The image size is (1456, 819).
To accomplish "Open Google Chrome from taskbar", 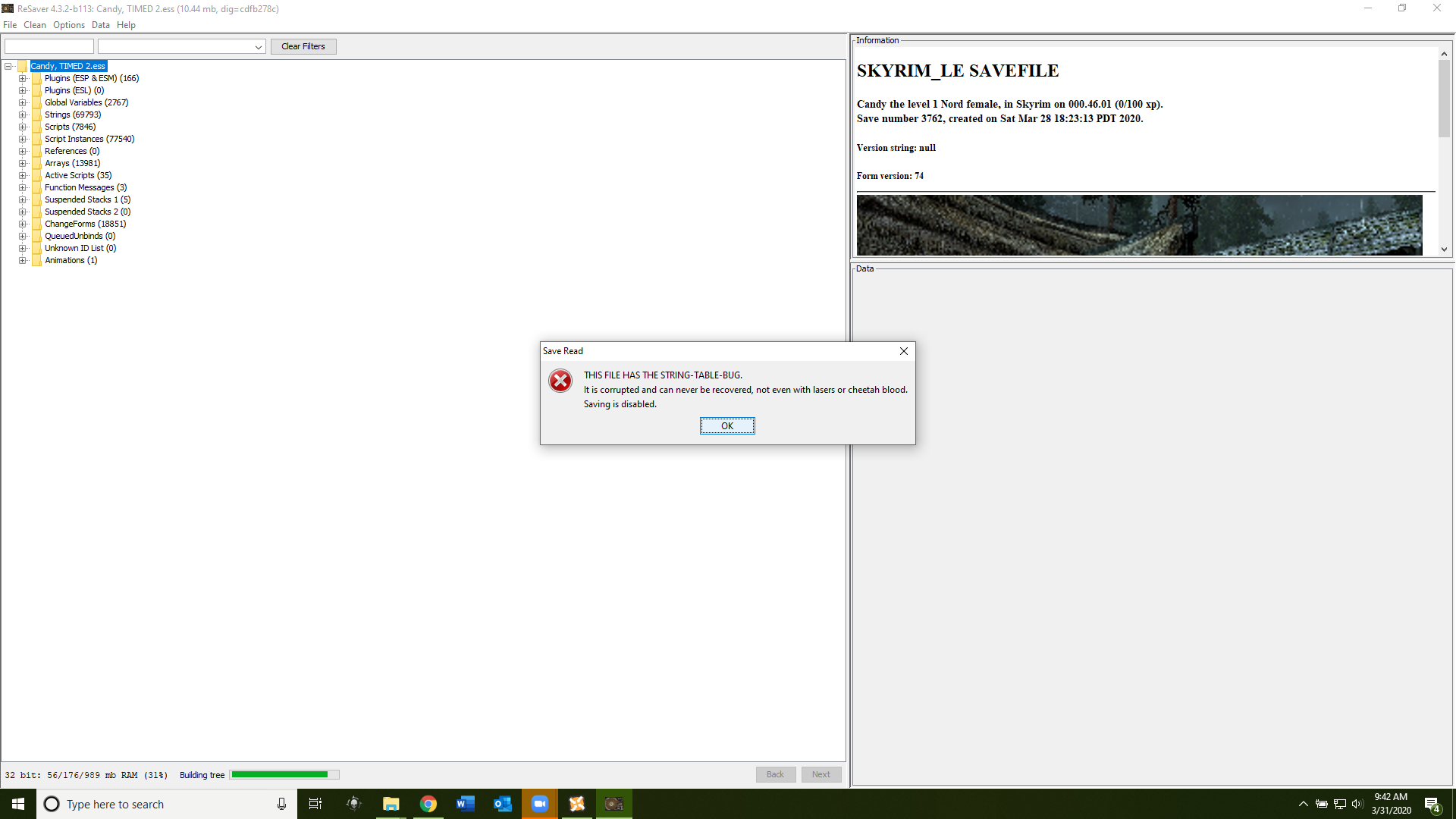I will (x=428, y=804).
